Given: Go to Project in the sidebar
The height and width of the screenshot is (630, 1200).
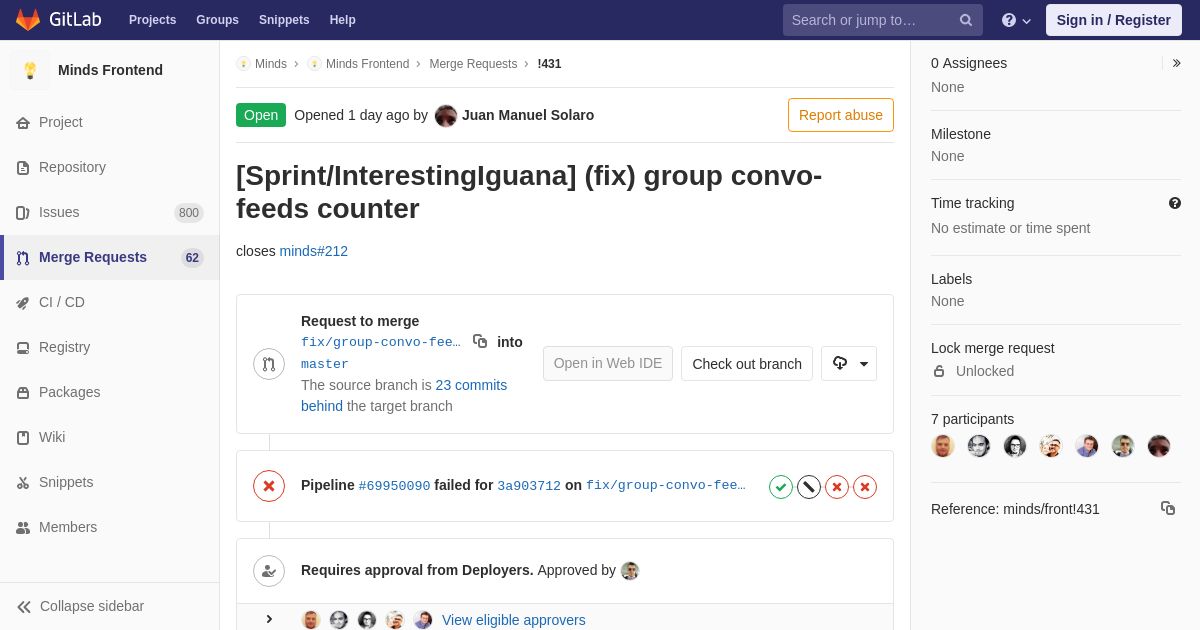Looking at the screenshot, I should pos(110,122).
